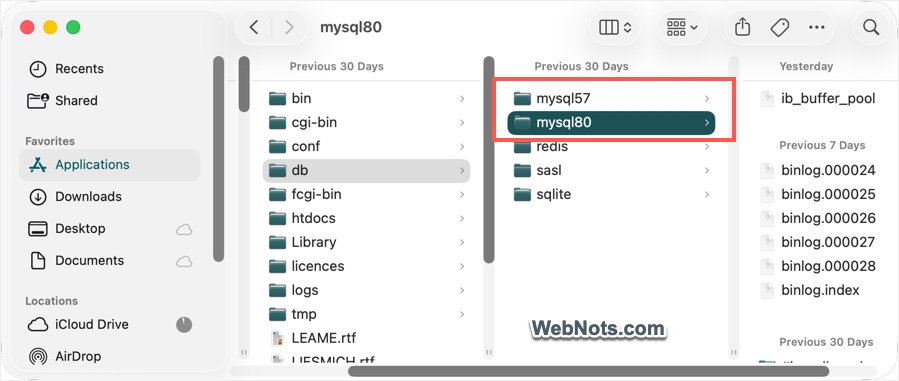Select the mysql57 folder

click(x=611, y=99)
